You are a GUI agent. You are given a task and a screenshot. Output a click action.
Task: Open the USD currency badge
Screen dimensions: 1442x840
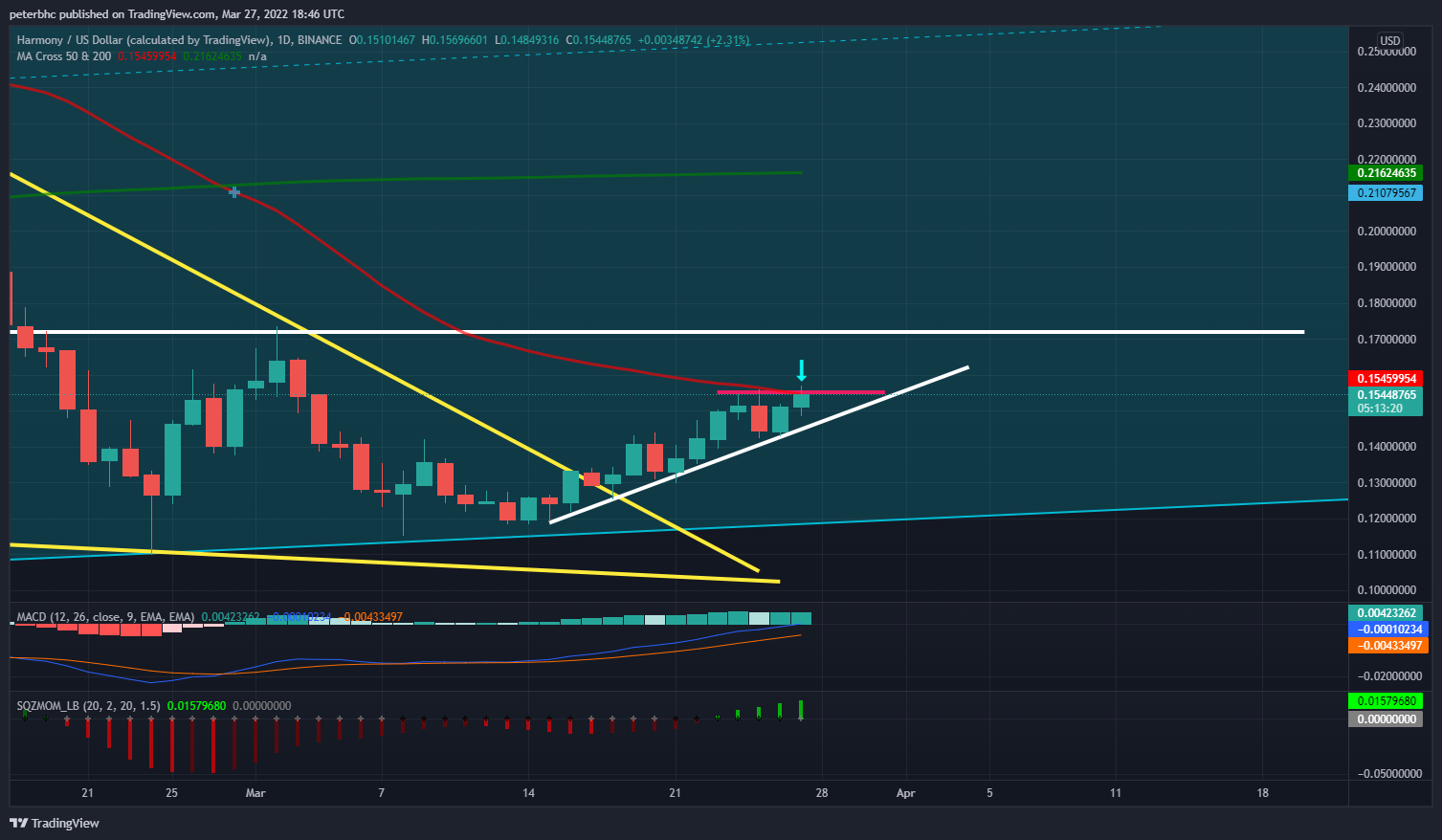coord(1389,40)
